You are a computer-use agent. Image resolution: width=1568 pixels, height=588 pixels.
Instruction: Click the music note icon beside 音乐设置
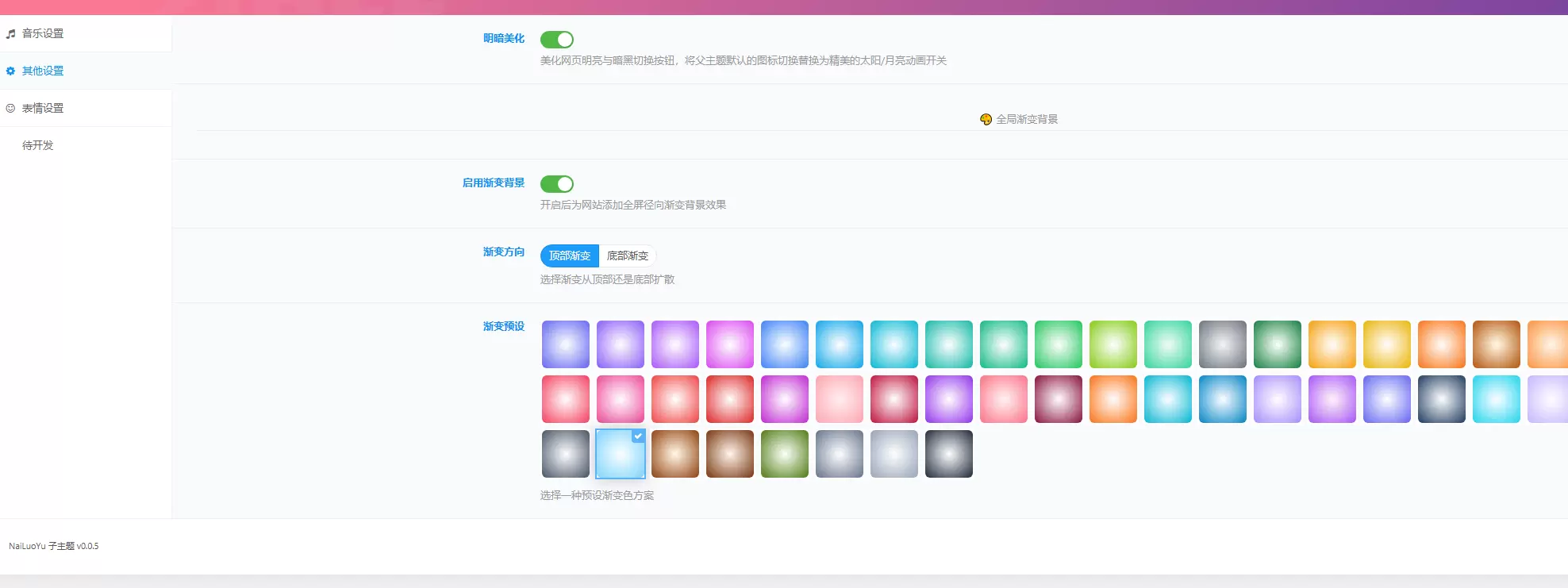point(10,34)
